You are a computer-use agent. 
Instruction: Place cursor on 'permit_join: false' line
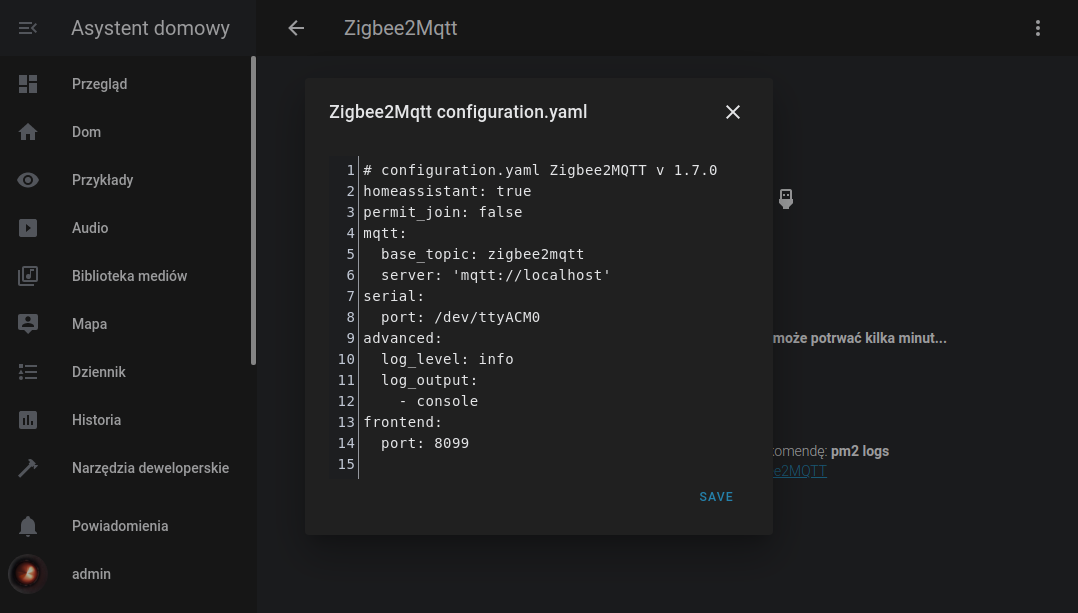(x=443, y=212)
